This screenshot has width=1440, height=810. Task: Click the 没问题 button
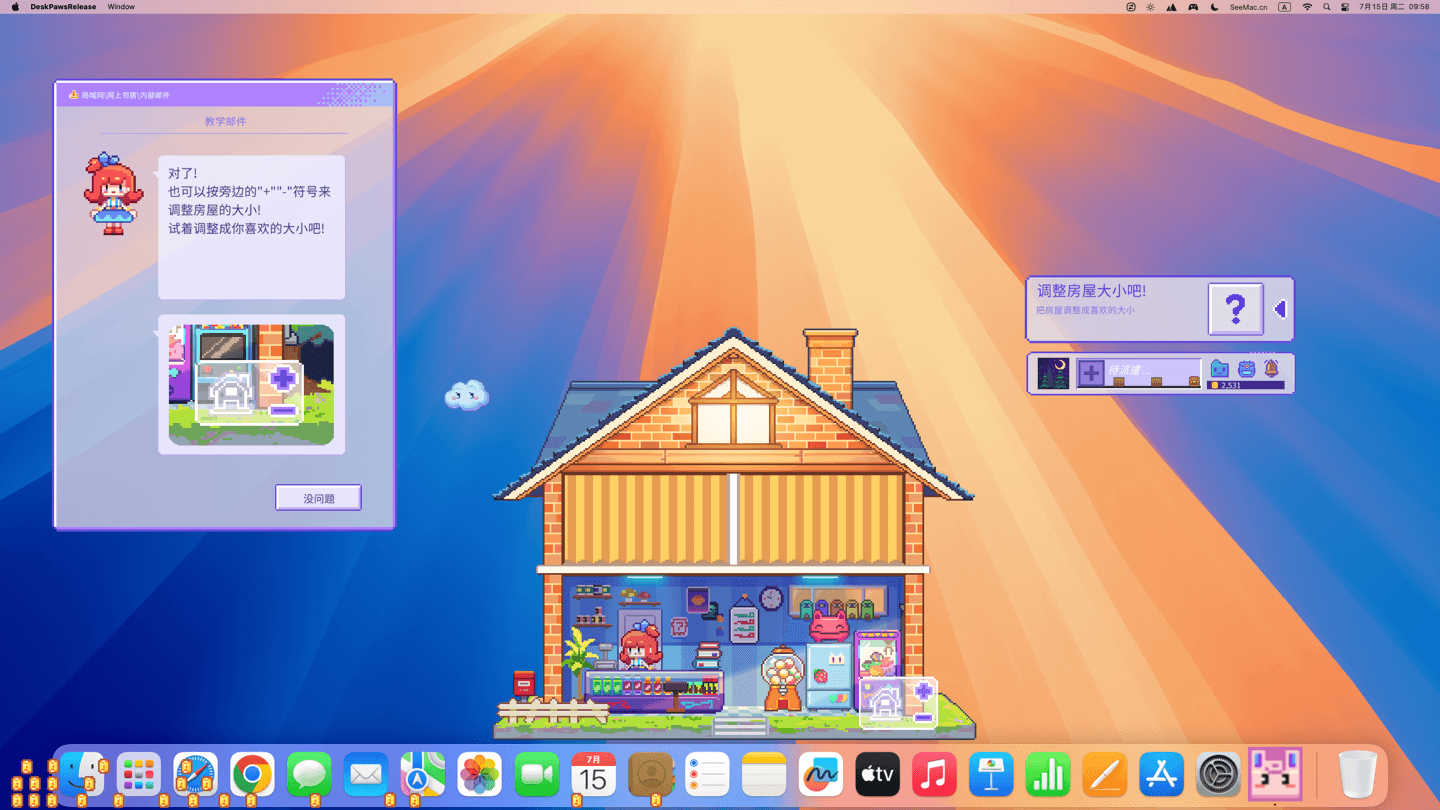pos(318,498)
